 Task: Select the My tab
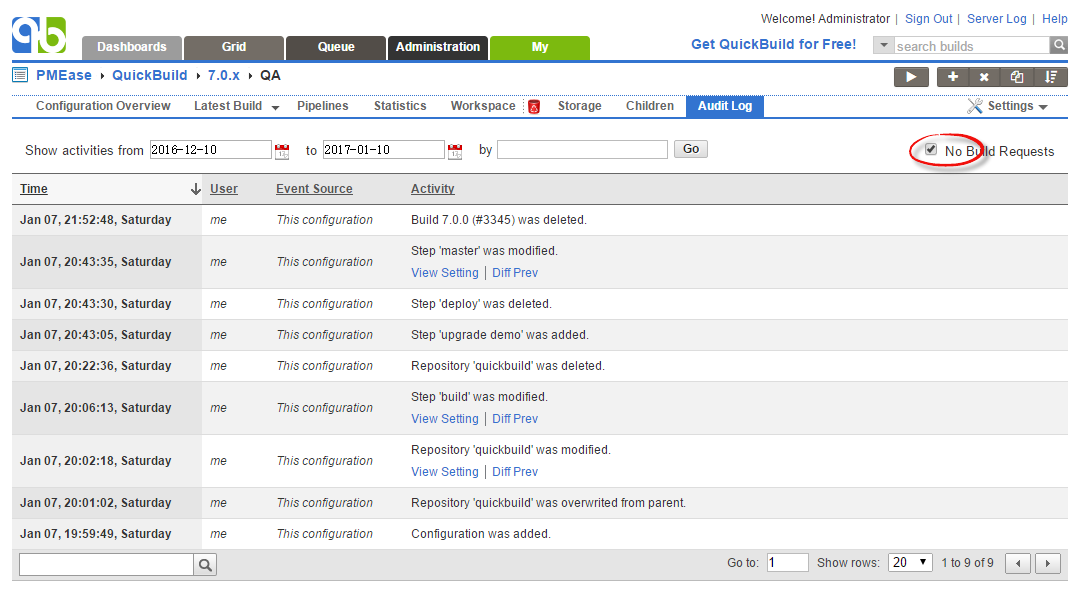point(540,48)
